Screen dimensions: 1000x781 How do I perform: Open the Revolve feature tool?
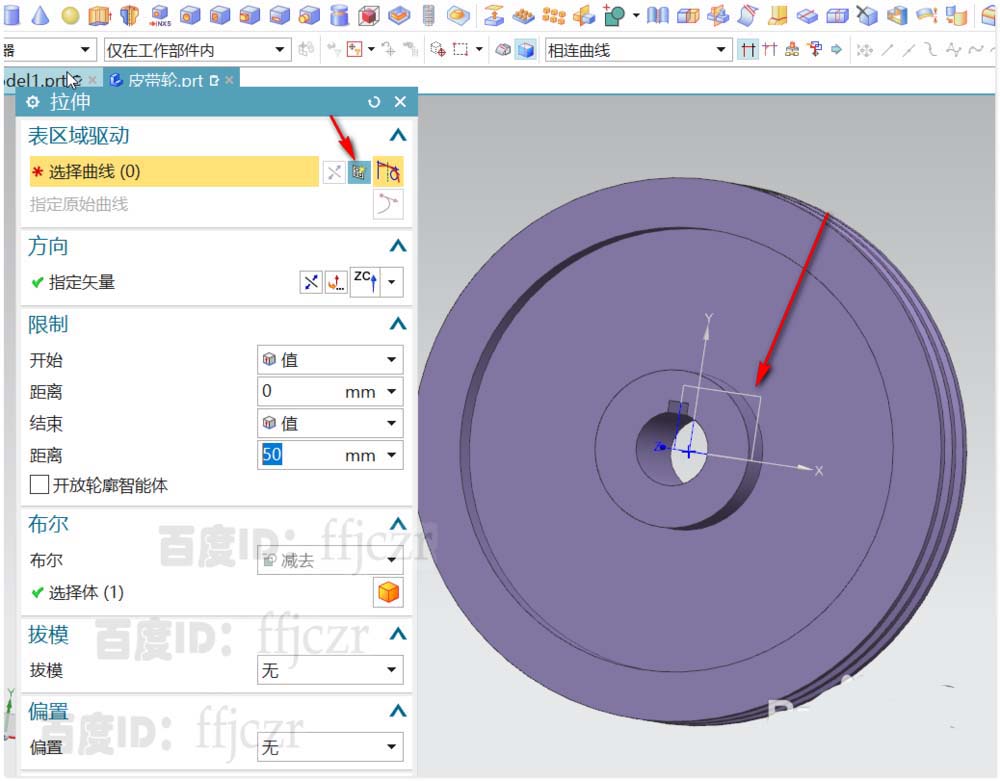[129, 15]
